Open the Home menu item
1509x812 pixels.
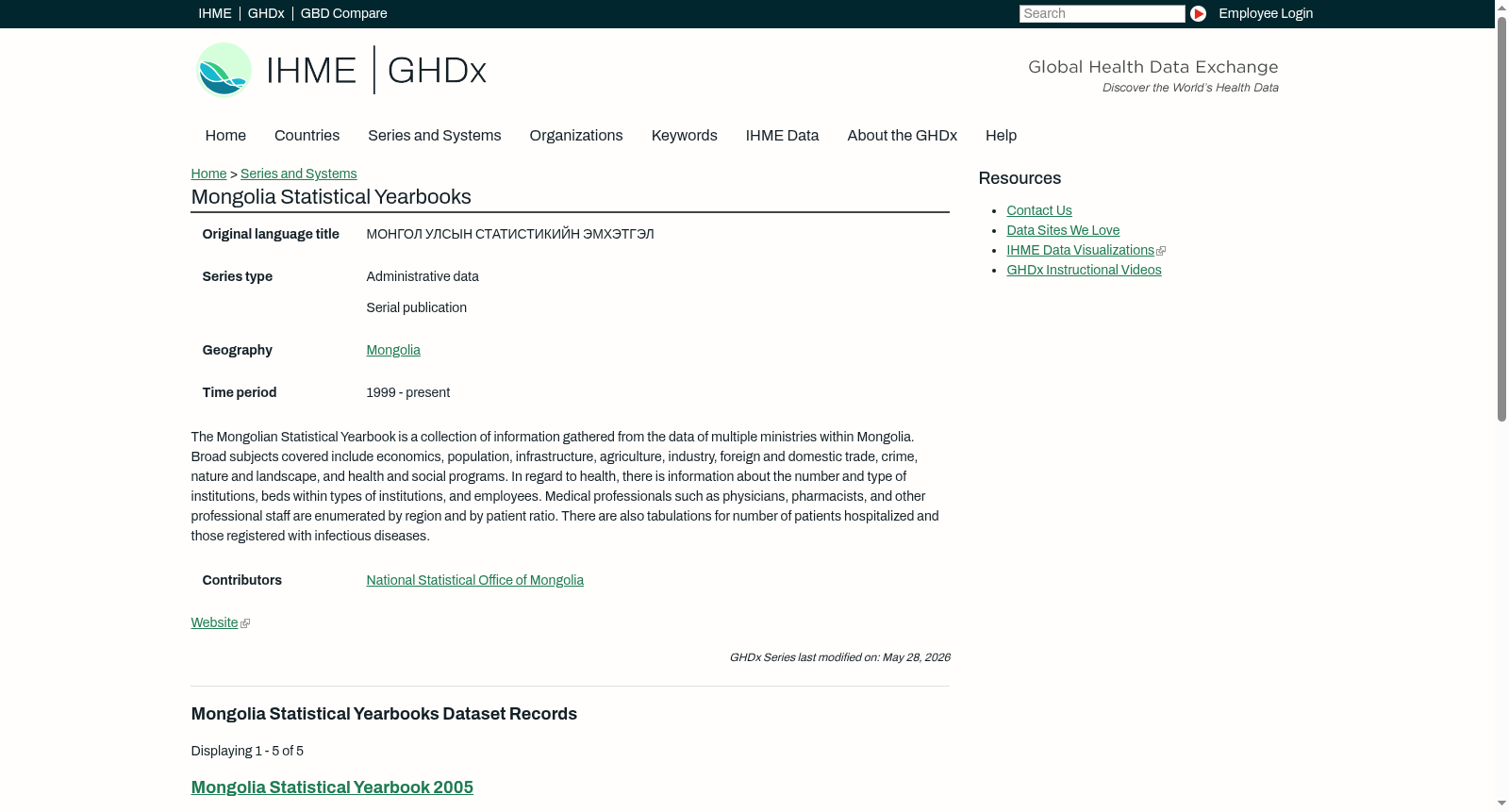[225, 136]
